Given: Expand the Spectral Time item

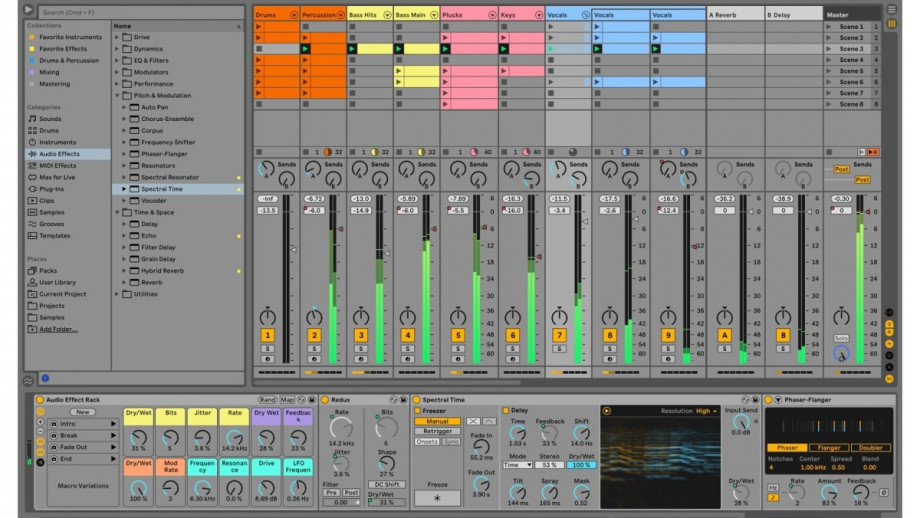Looking at the screenshot, I should point(124,189).
